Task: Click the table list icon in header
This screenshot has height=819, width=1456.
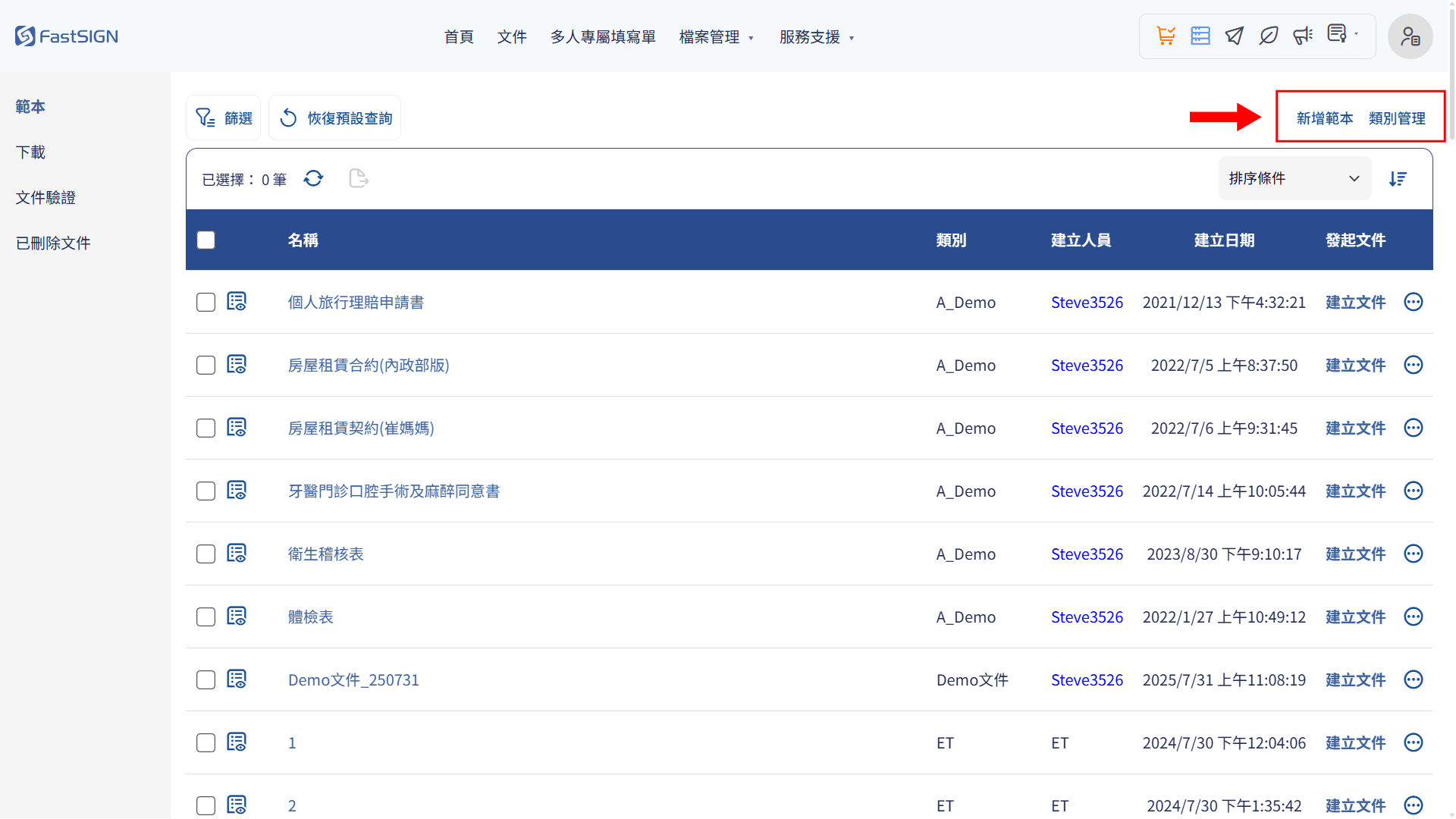Action: coord(1200,36)
